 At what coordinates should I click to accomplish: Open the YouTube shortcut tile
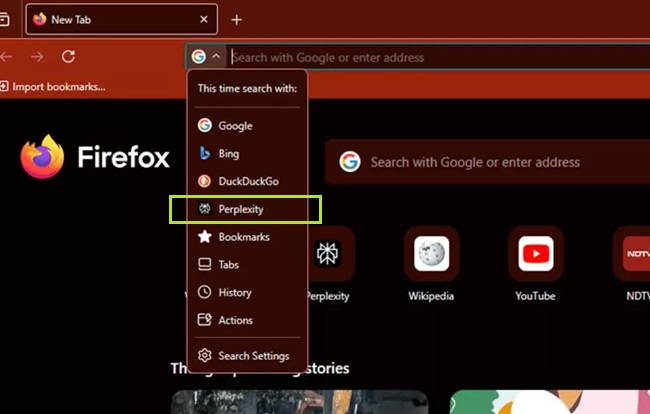(536, 254)
